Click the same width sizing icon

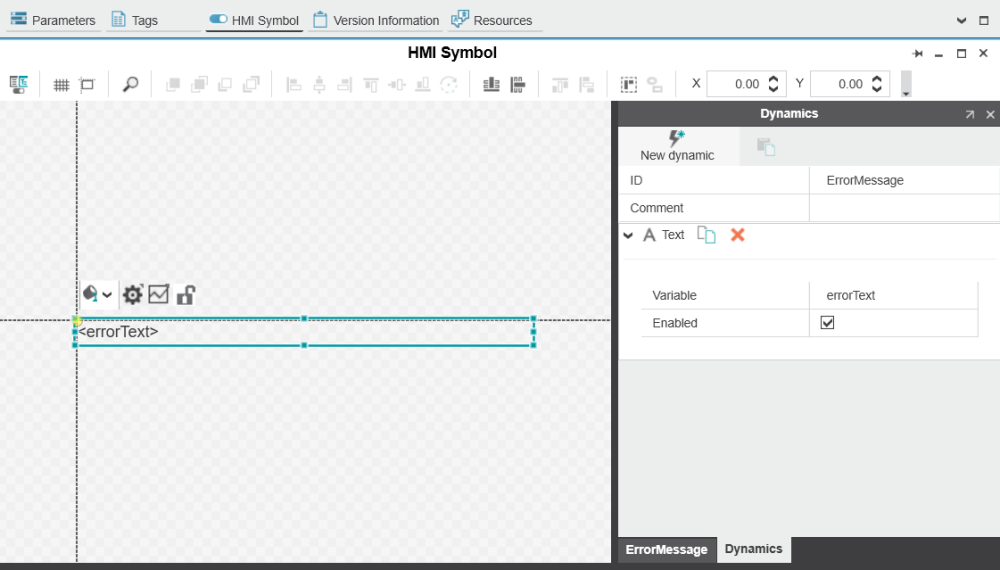560,84
